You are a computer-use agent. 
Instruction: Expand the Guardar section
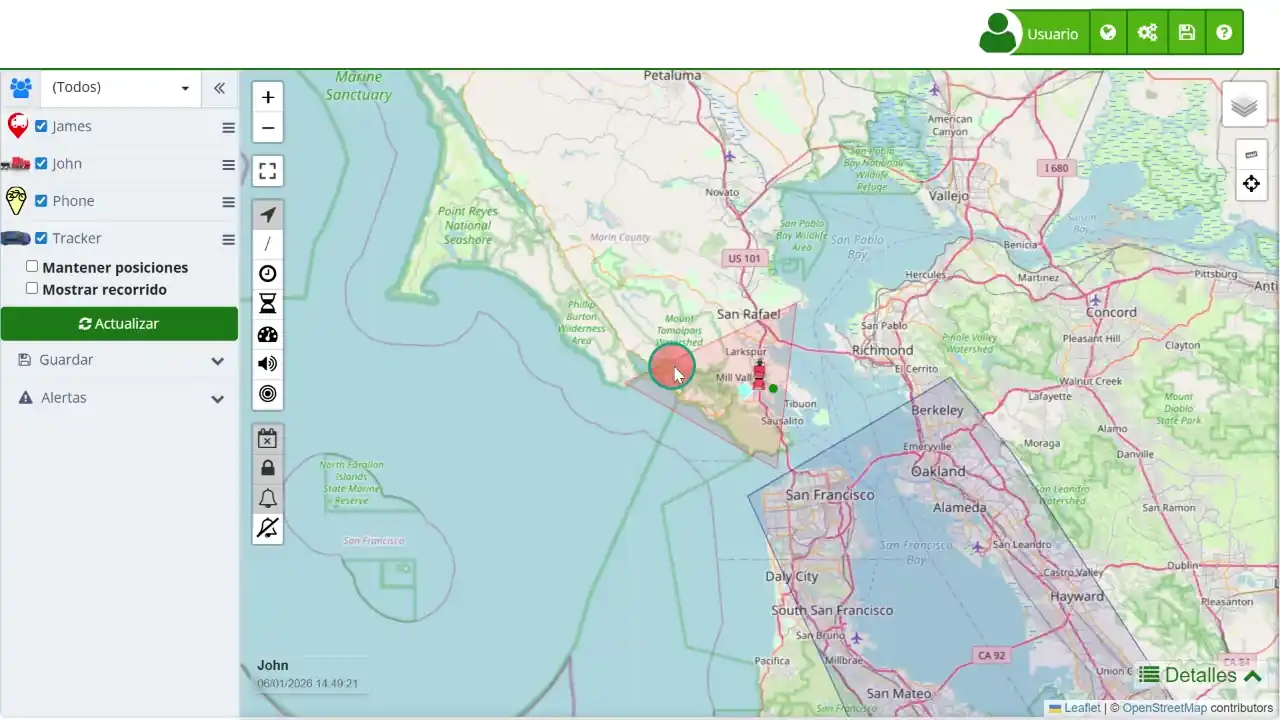pos(119,360)
